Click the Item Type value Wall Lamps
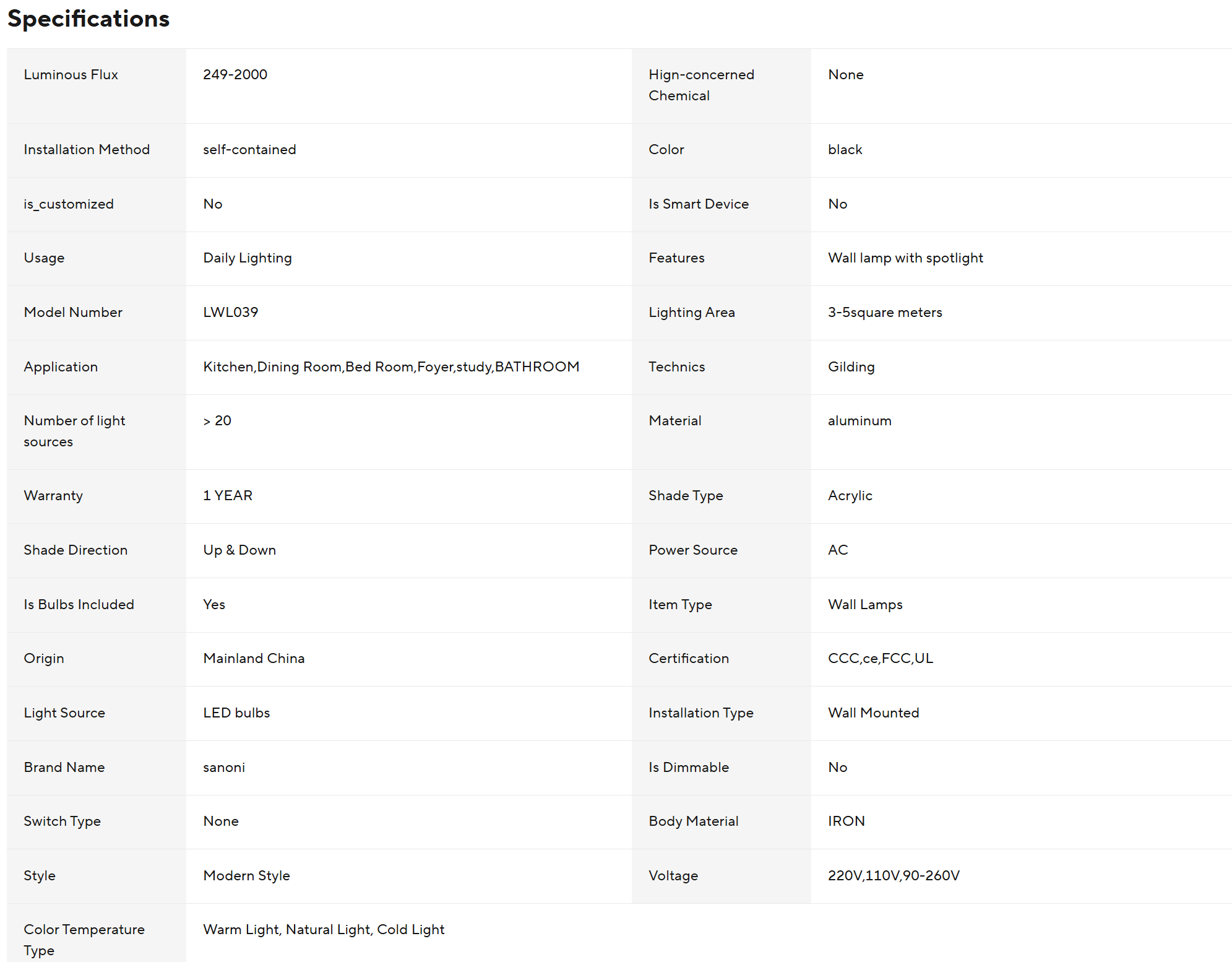 coord(865,604)
